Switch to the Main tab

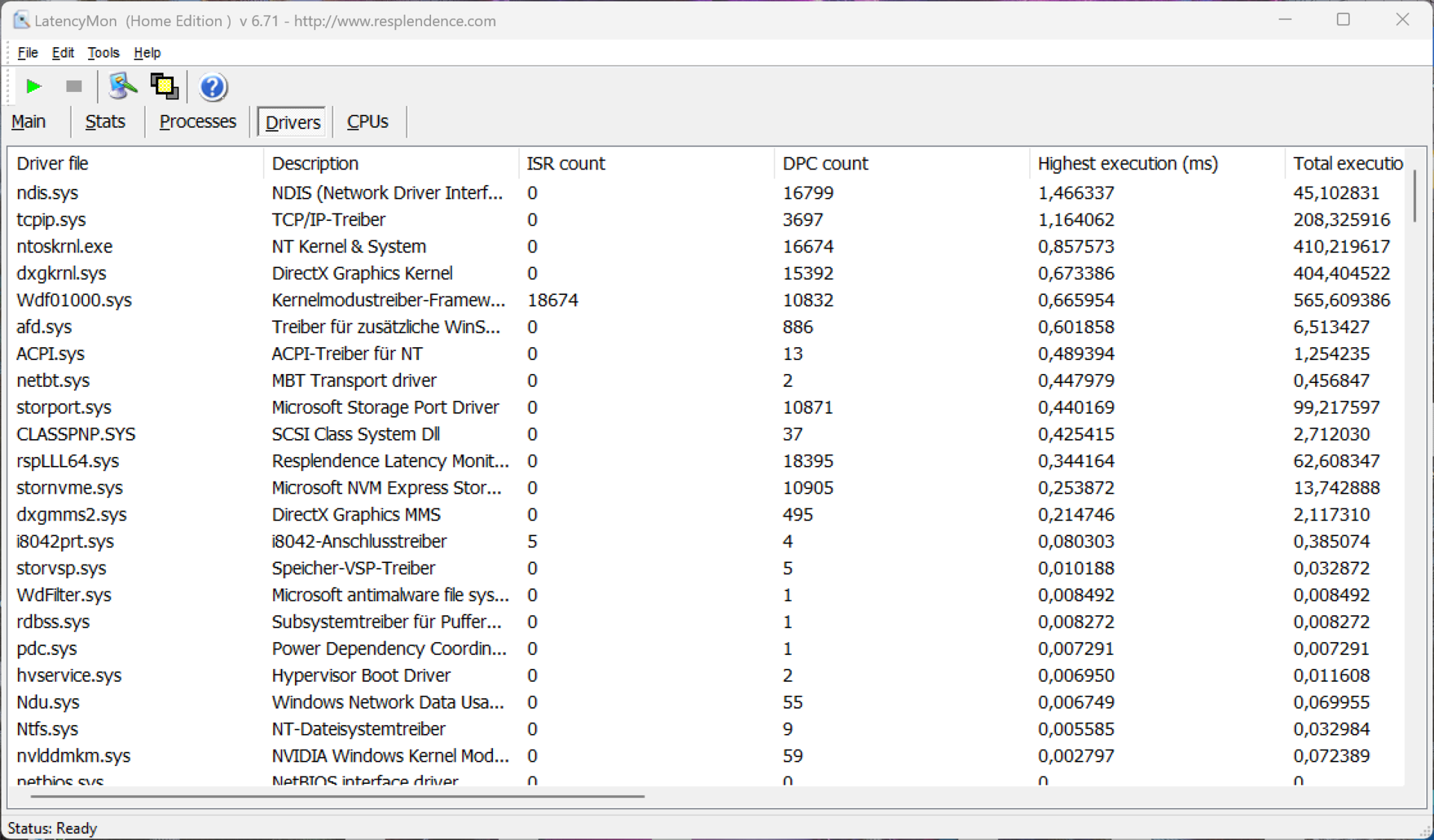(29, 122)
